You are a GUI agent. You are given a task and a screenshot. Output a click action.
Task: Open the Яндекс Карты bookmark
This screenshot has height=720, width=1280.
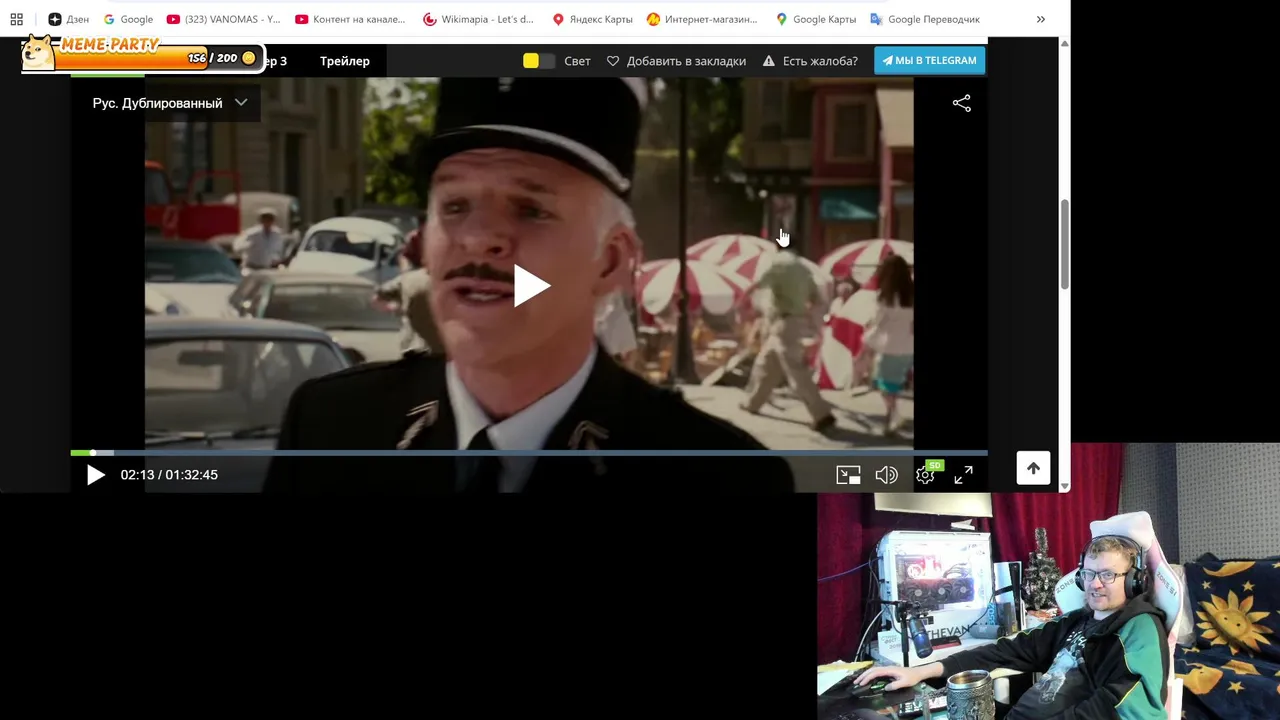tap(592, 19)
